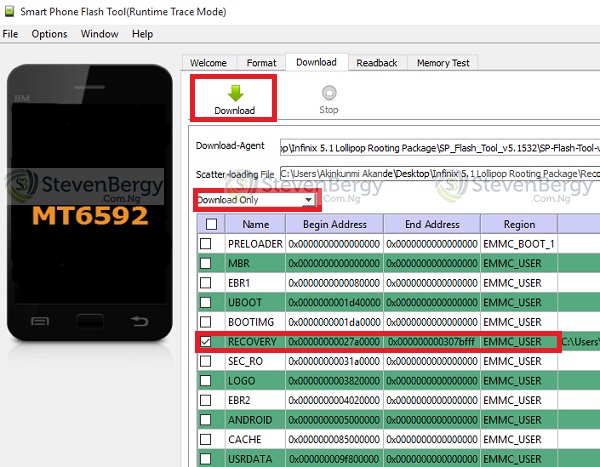Open the Help menu
Image resolution: width=600 pixels, height=467 pixels.
[142, 34]
